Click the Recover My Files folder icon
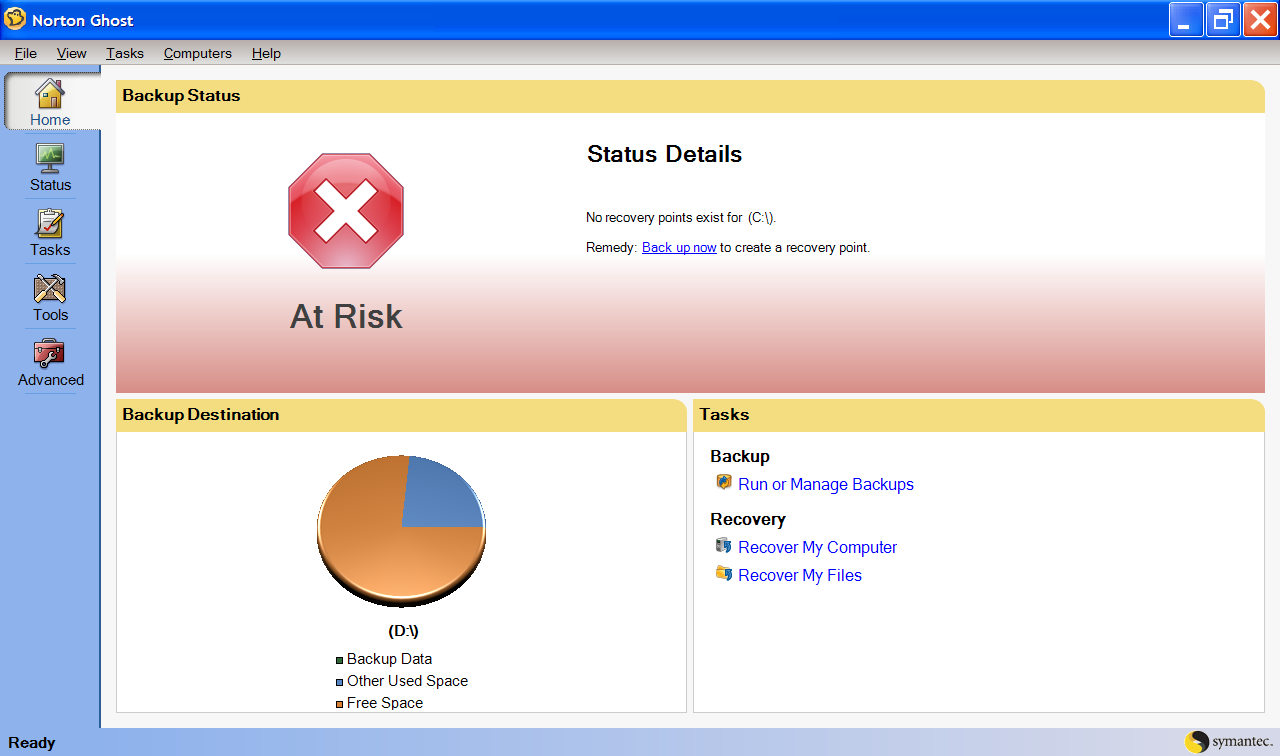1280x756 pixels. click(724, 573)
